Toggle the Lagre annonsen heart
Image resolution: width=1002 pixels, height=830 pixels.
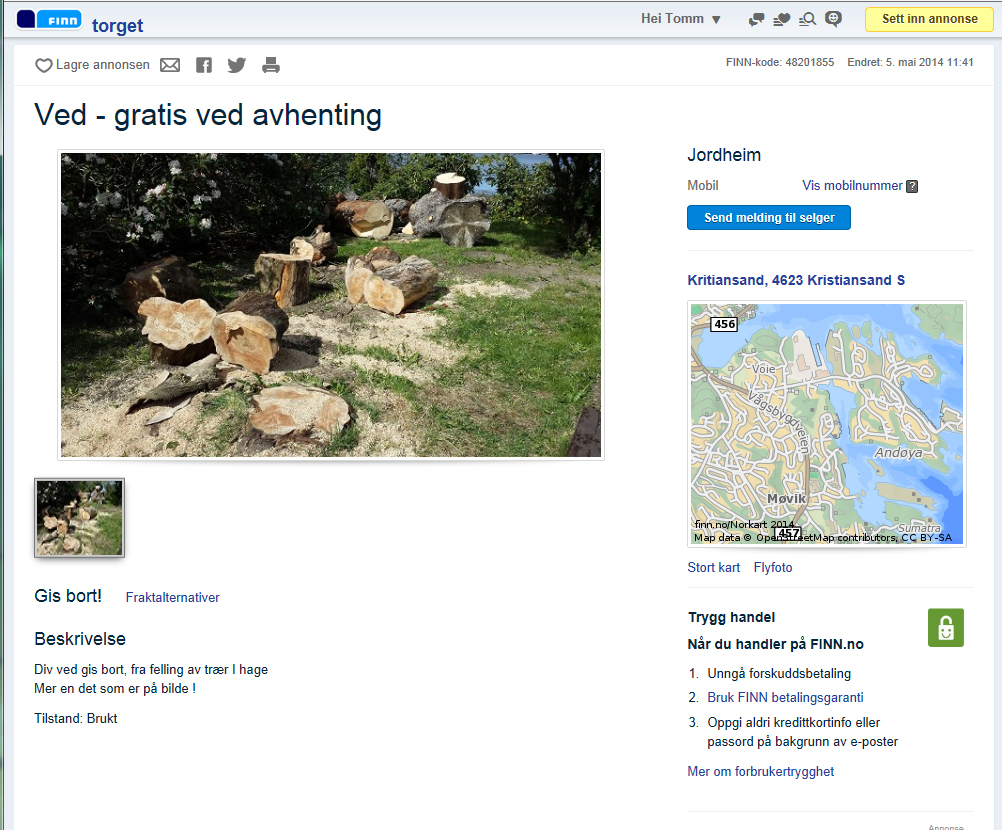point(44,65)
